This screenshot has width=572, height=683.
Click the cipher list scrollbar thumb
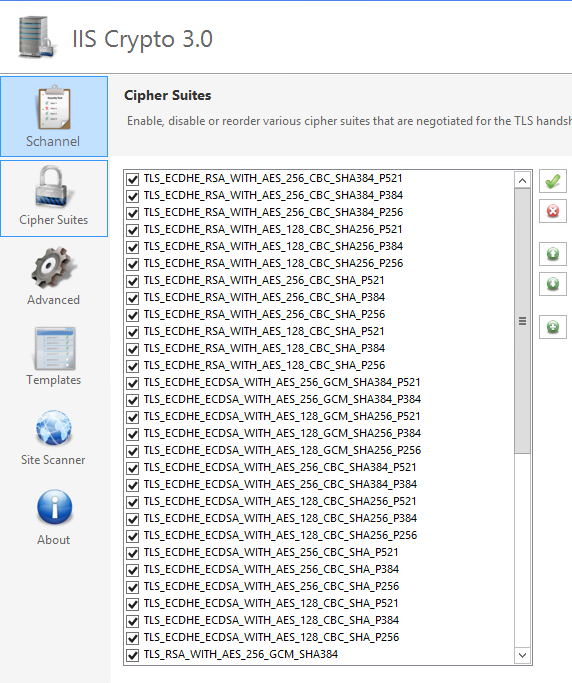tap(522, 321)
